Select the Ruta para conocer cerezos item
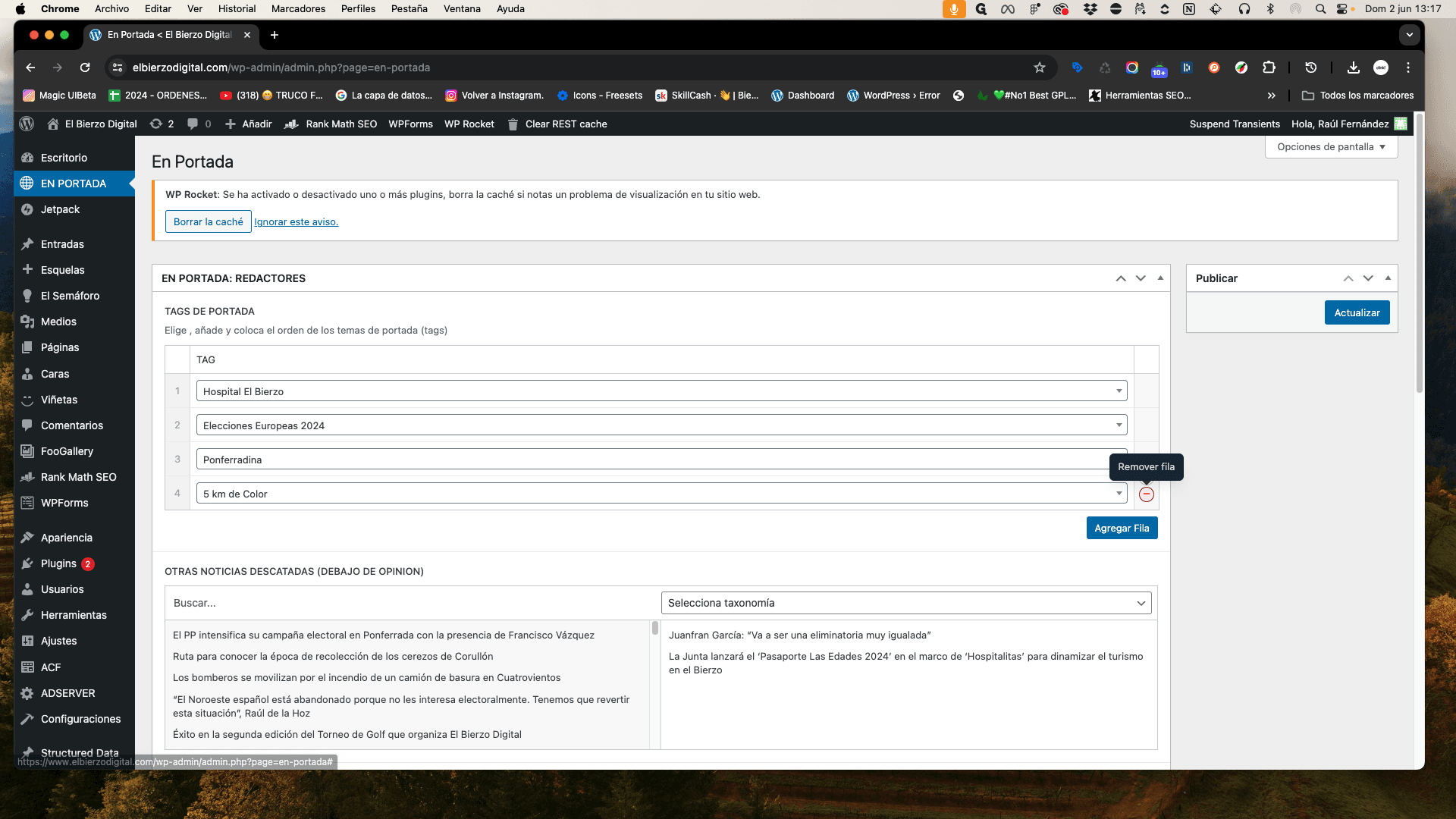Screen dimensions: 1456x819 coord(333,657)
